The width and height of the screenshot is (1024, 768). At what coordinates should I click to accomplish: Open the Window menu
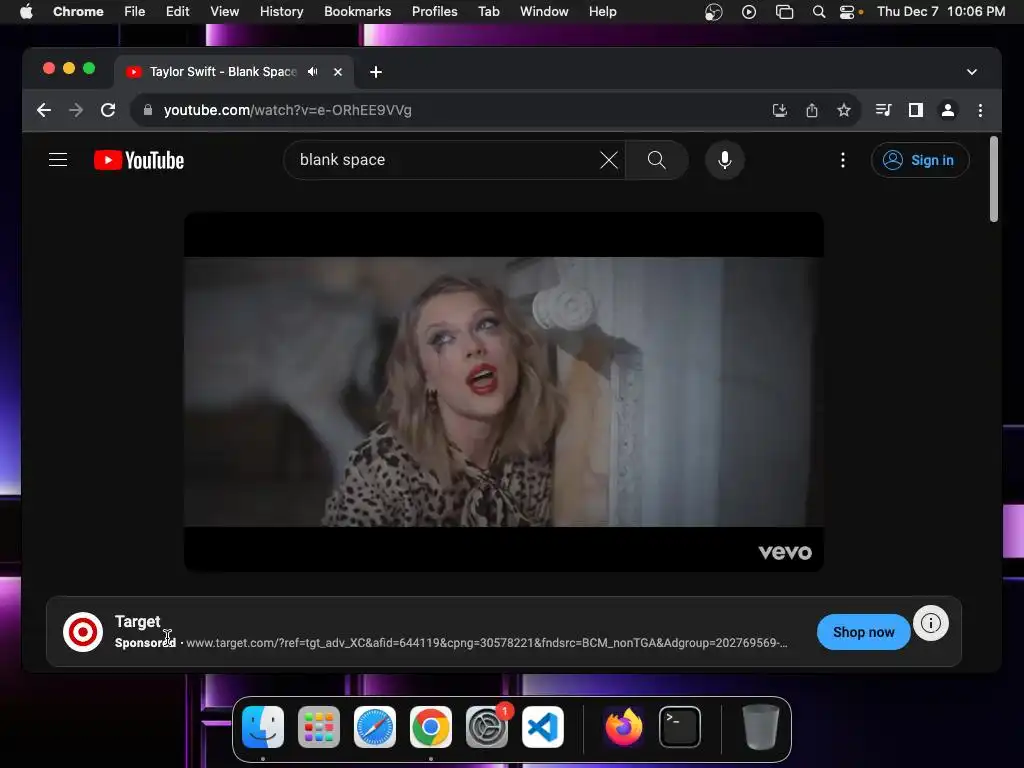pyautogui.click(x=544, y=11)
